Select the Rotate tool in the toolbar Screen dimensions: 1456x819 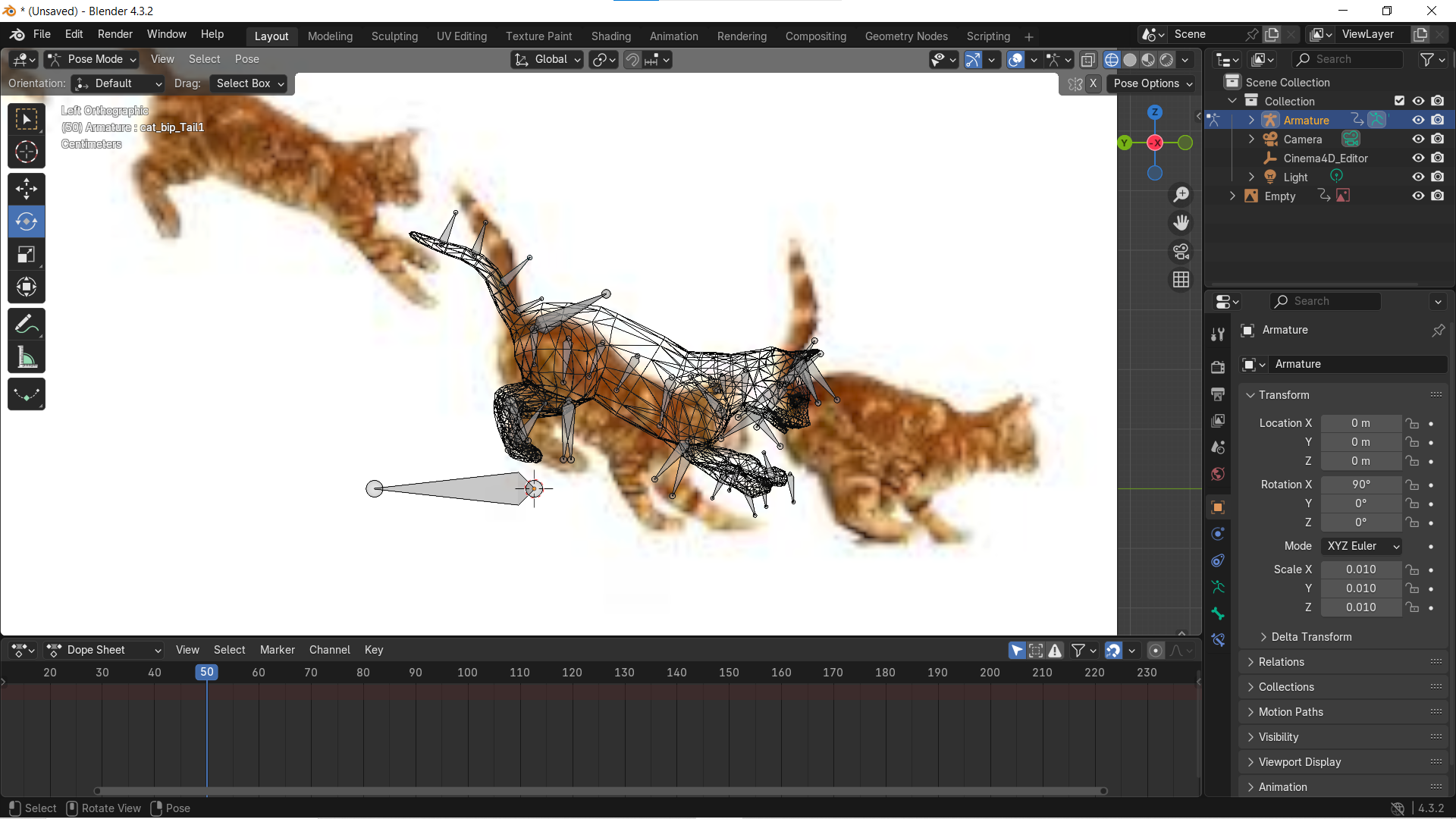[x=27, y=221]
